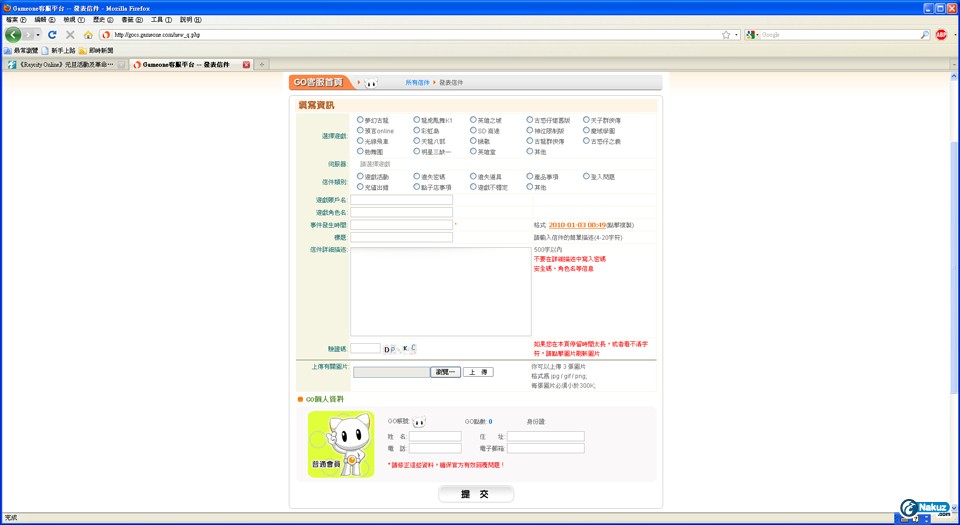Click the event time input field
960x525 pixels.
(x=402, y=225)
